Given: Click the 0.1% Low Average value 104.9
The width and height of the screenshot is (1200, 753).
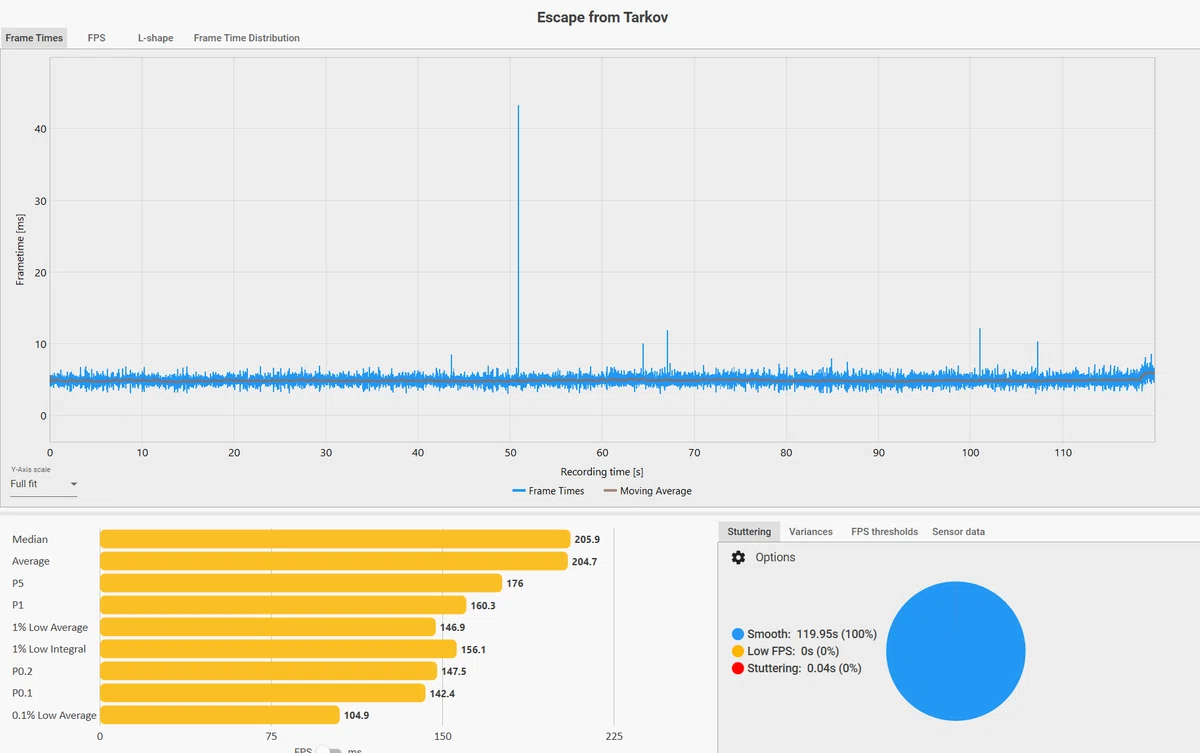Looking at the screenshot, I should tap(356, 715).
